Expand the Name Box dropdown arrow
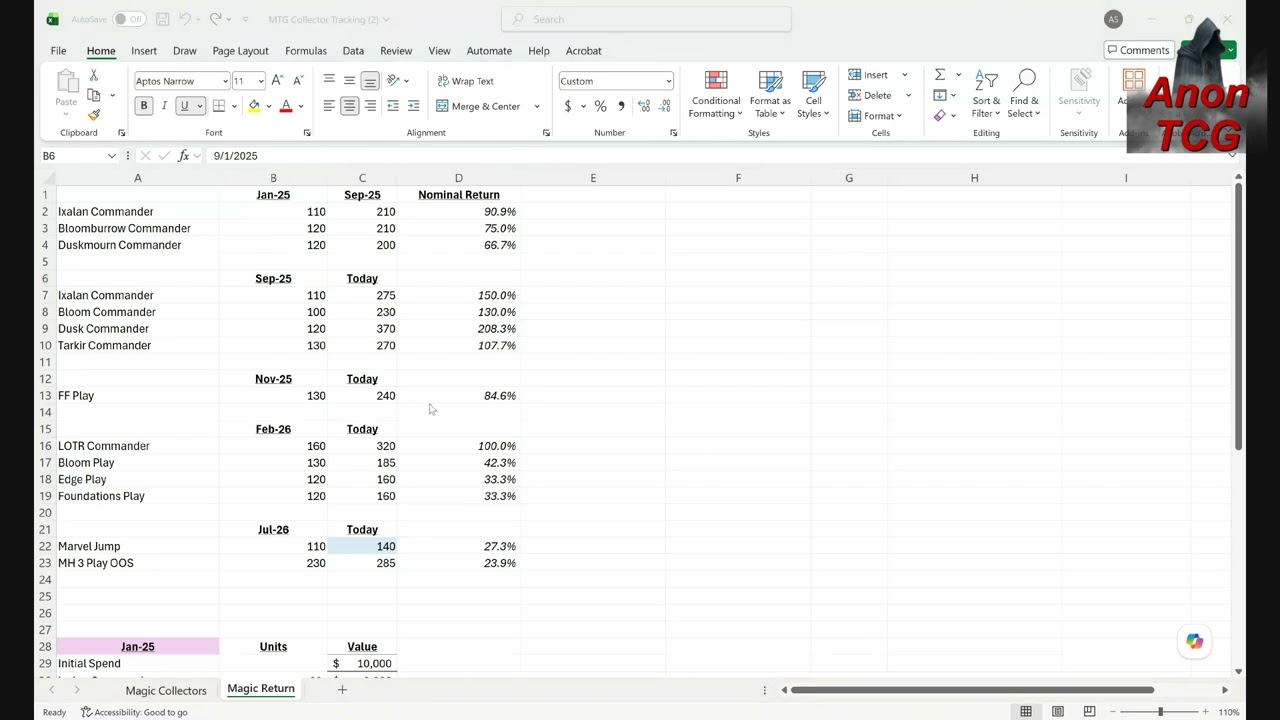The width and height of the screenshot is (1280, 720). pyautogui.click(x=111, y=156)
